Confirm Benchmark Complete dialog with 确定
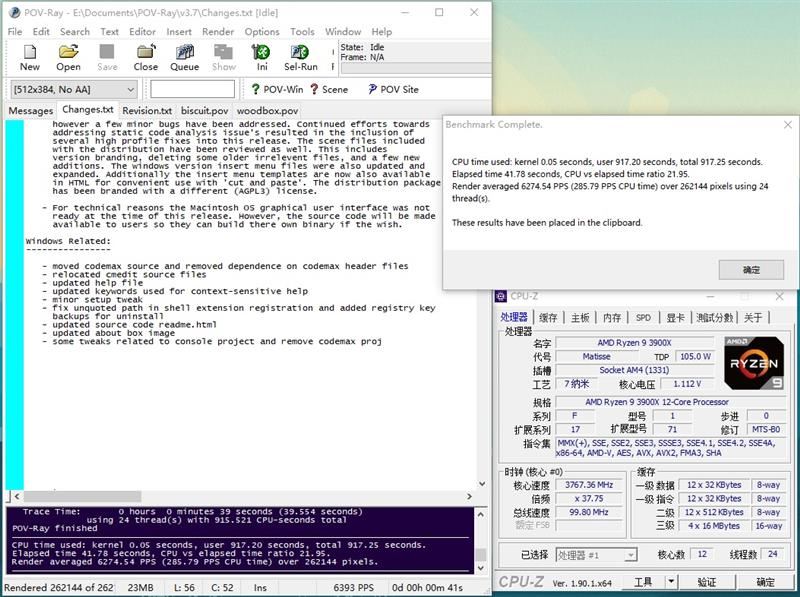800x597 pixels. click(x=751, y=269)
